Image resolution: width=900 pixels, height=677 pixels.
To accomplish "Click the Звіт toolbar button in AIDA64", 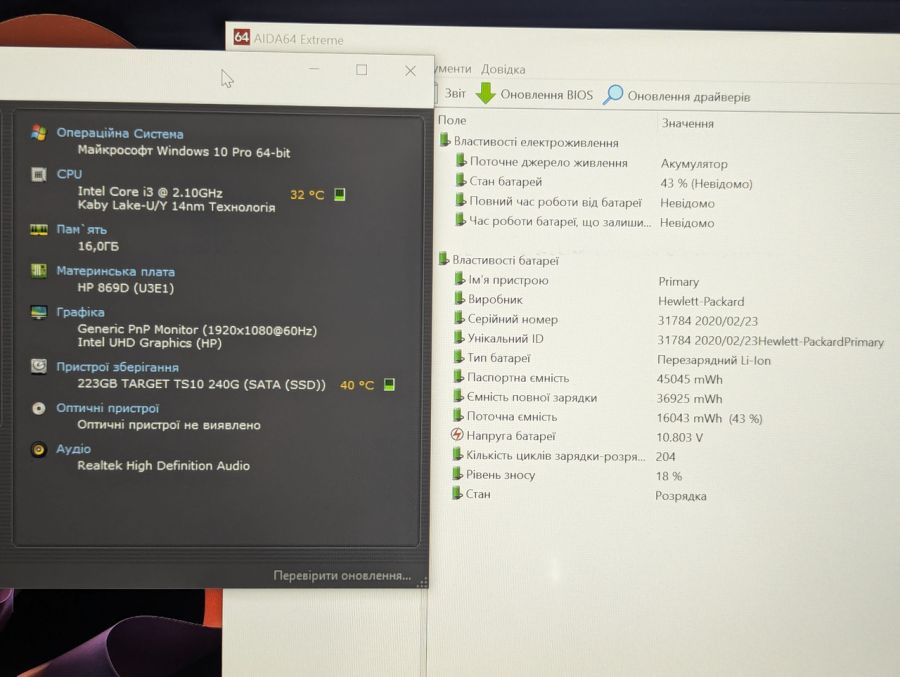I will click(452, 94).
